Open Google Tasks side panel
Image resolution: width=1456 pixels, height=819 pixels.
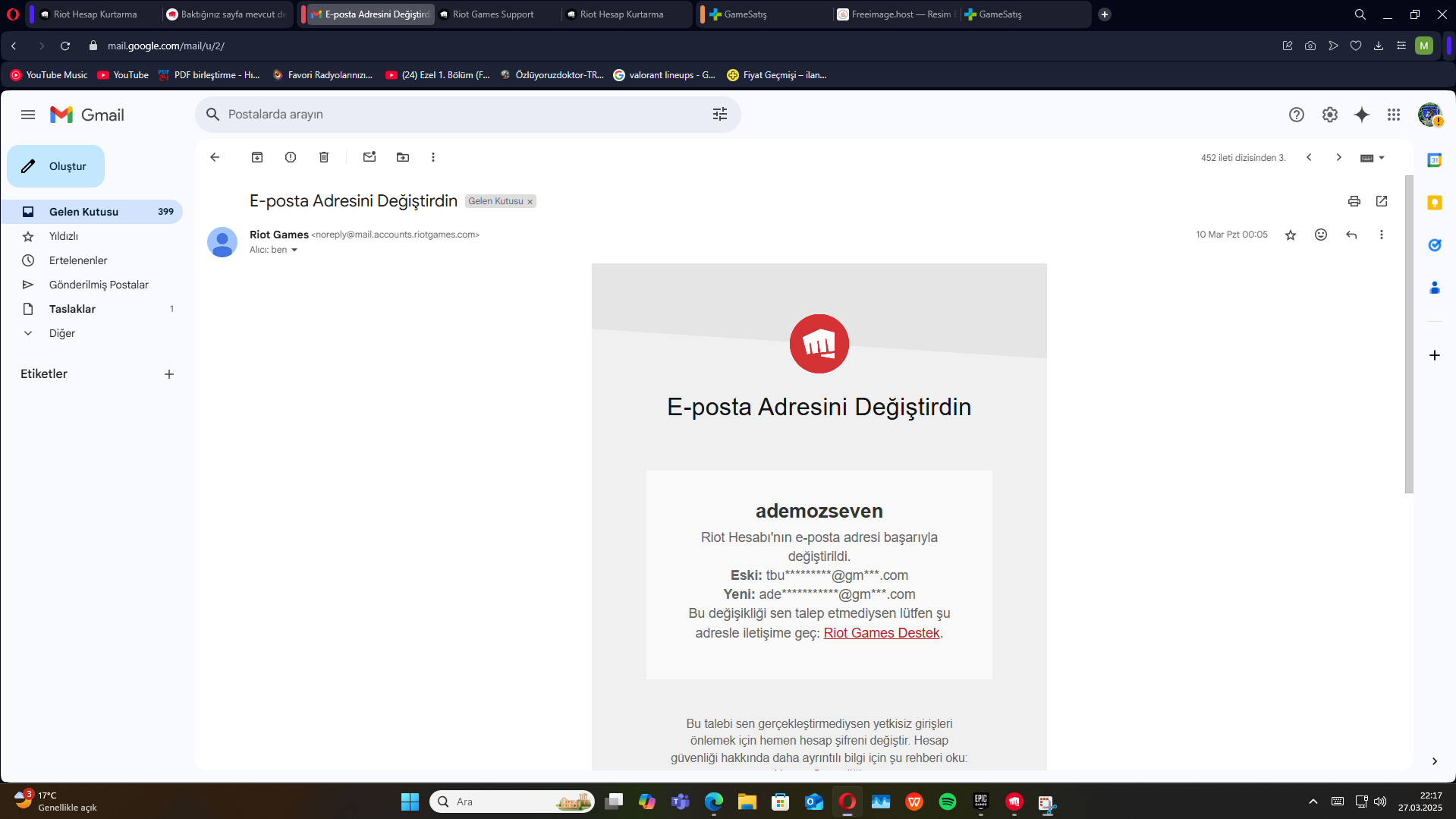(x=1435, y=245)
